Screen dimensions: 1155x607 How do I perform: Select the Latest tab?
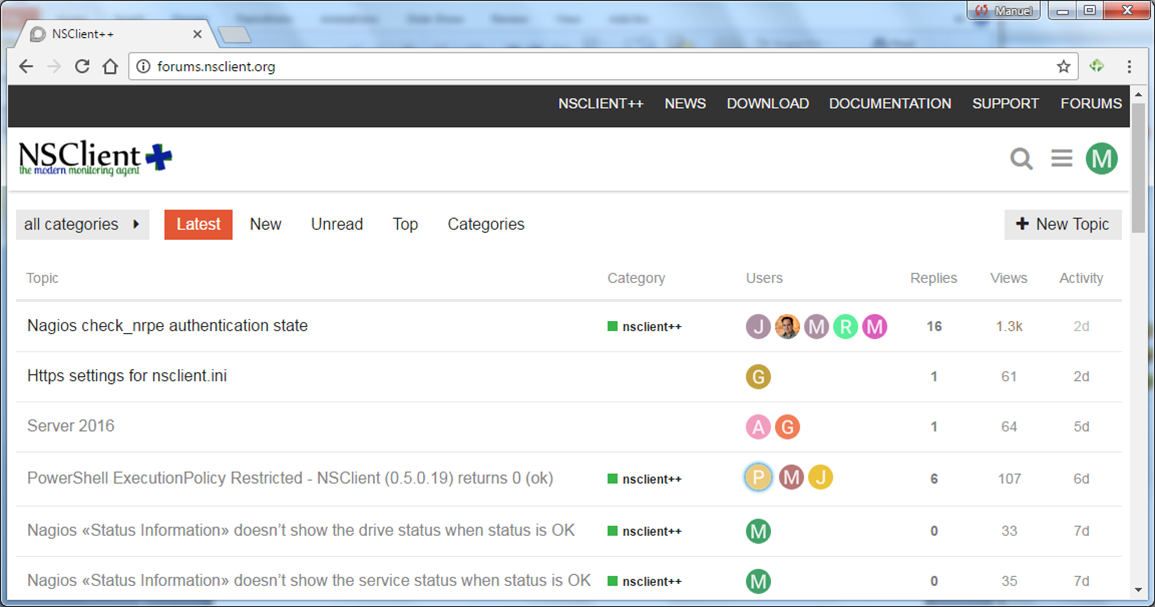(198, 225)
